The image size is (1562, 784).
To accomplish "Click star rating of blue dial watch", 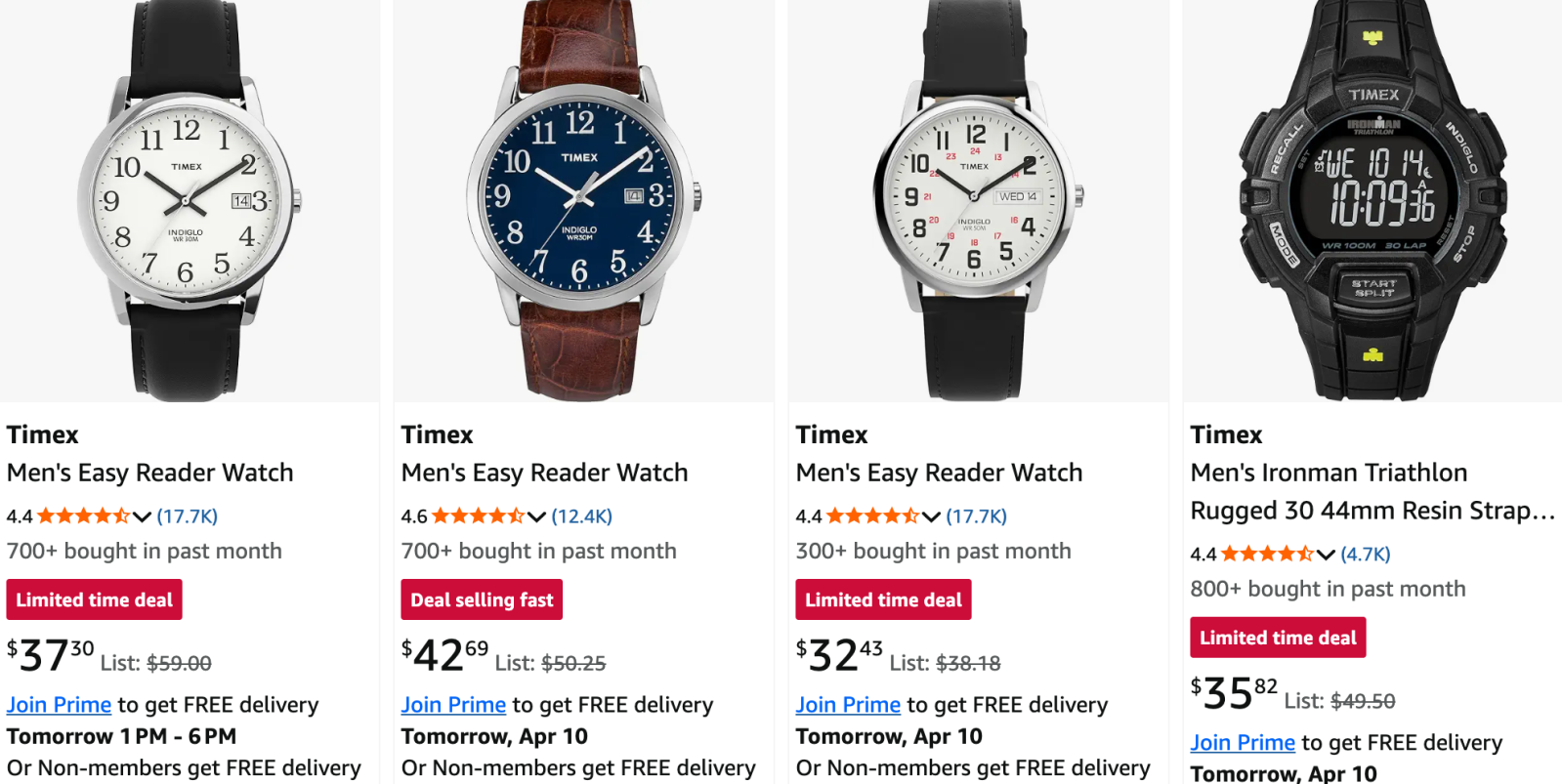I will click(x=478, y=516).
